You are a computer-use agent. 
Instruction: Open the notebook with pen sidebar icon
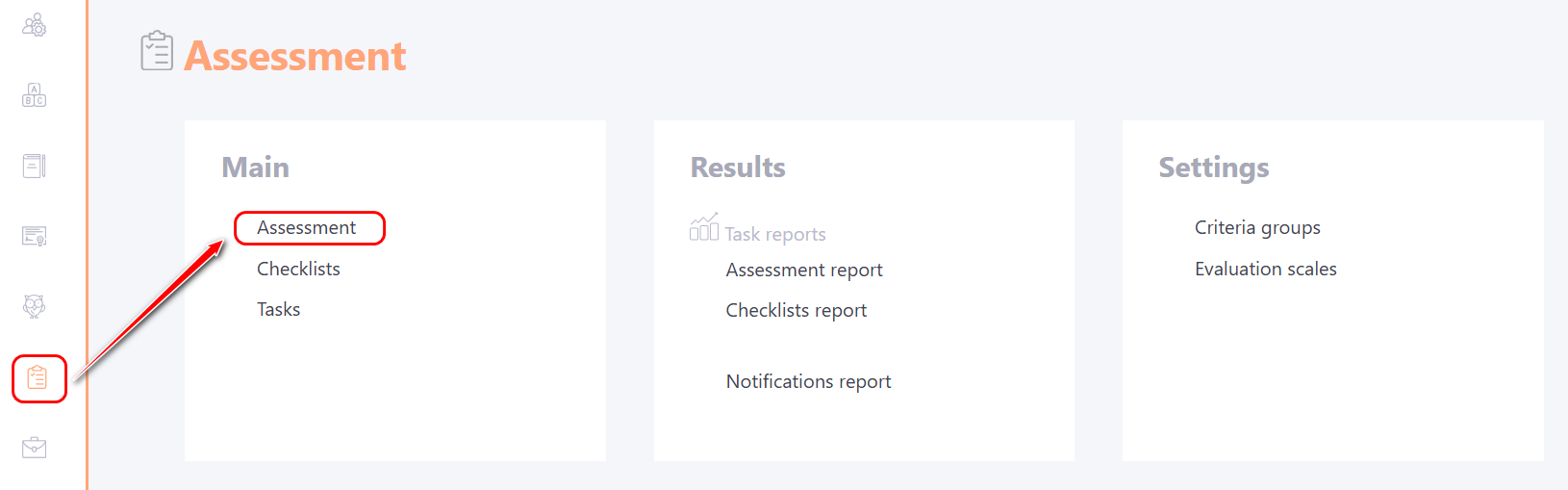point(35,166)
